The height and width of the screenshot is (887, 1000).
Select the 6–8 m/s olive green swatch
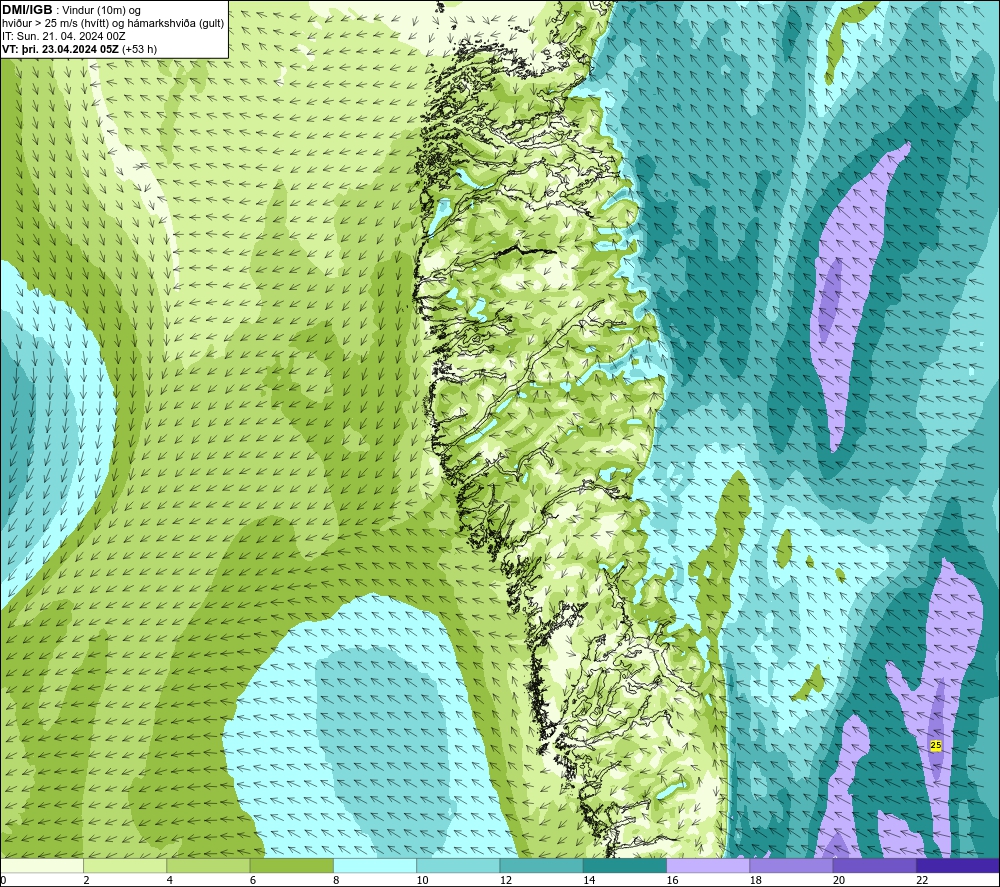(x=291, y=865)
